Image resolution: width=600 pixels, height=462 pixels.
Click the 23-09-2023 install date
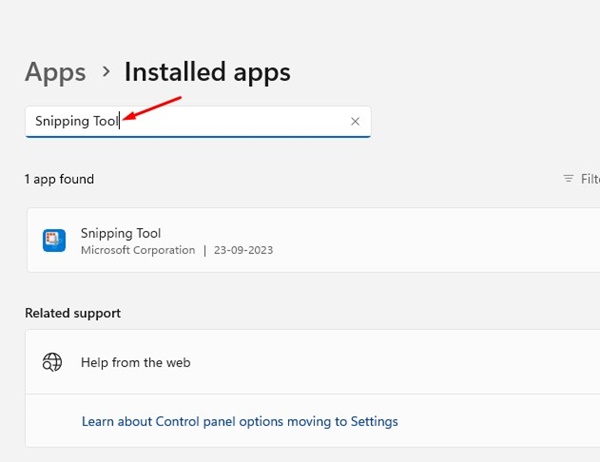[x=243, y=250]
